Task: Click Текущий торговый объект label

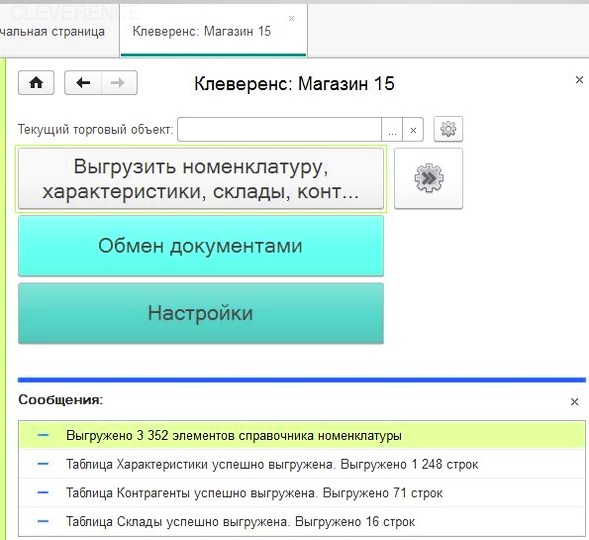Action: [x=96, y=130]
